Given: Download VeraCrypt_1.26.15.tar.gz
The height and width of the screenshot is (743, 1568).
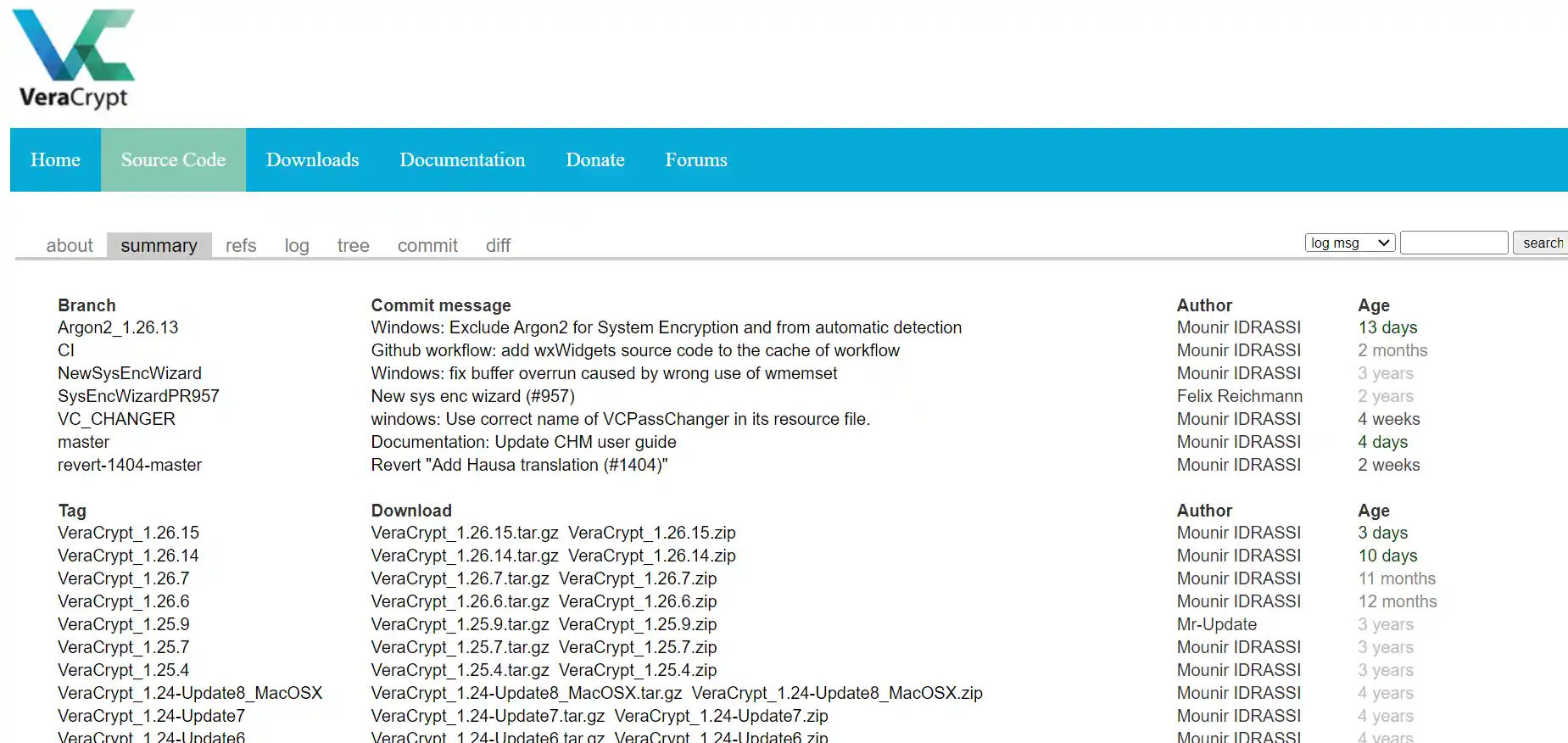Looking at the screenshot, I should click(x=465, y=533).
